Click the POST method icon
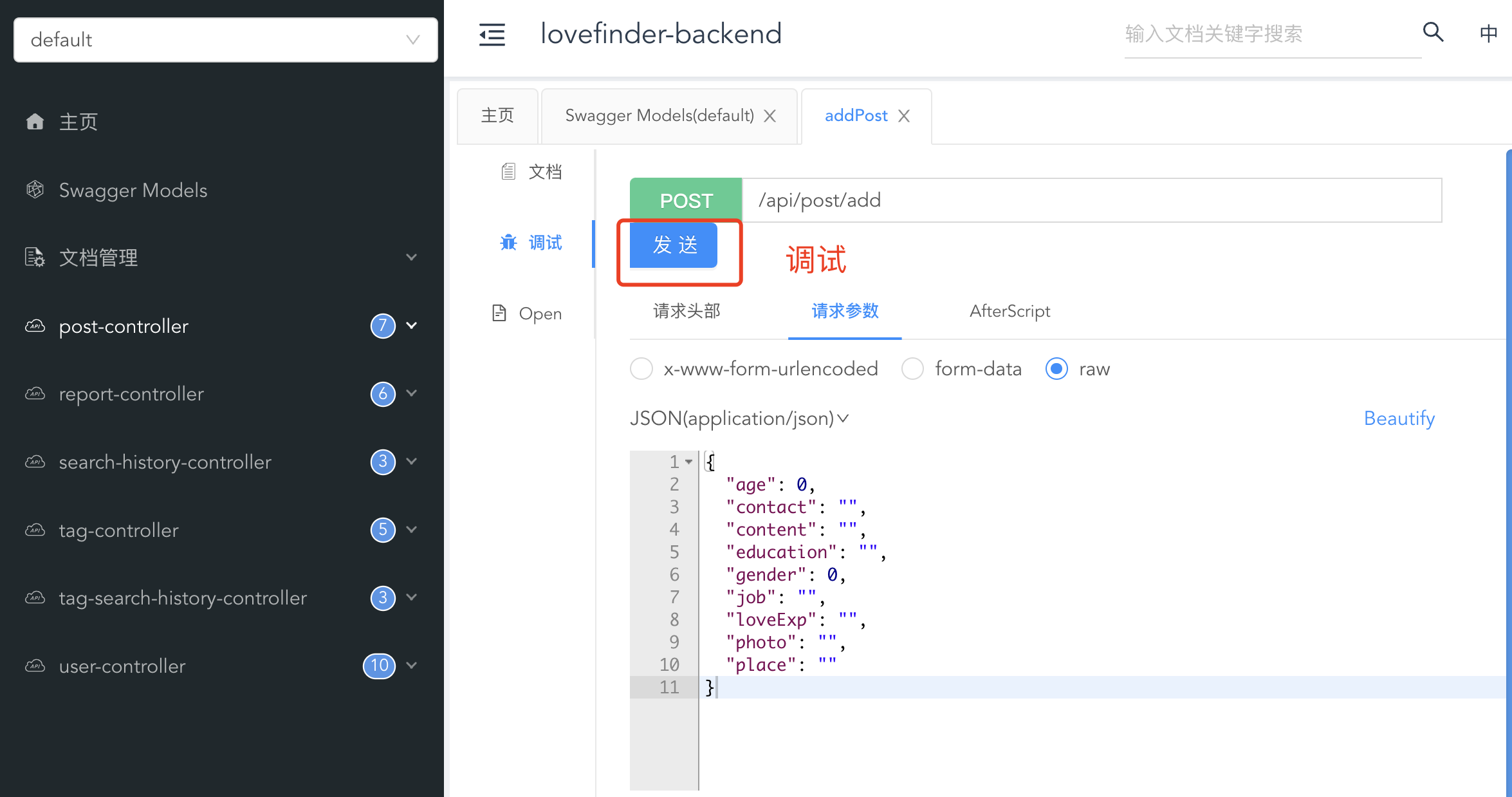Image resolution: width=1512 pixels, height=797 pixels. (x=687, y=200)
